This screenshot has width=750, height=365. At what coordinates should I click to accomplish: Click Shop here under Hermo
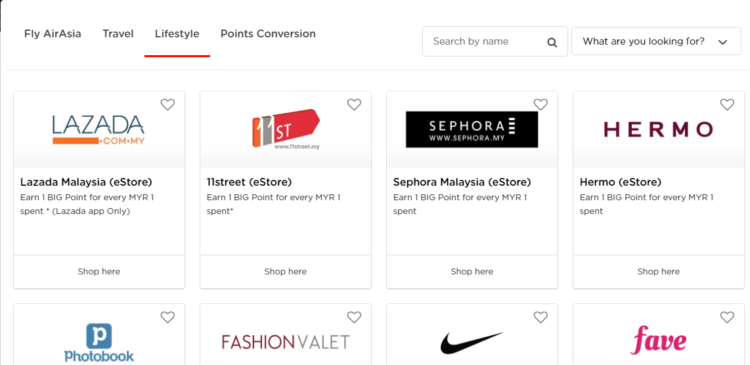(x=659, y=272)
